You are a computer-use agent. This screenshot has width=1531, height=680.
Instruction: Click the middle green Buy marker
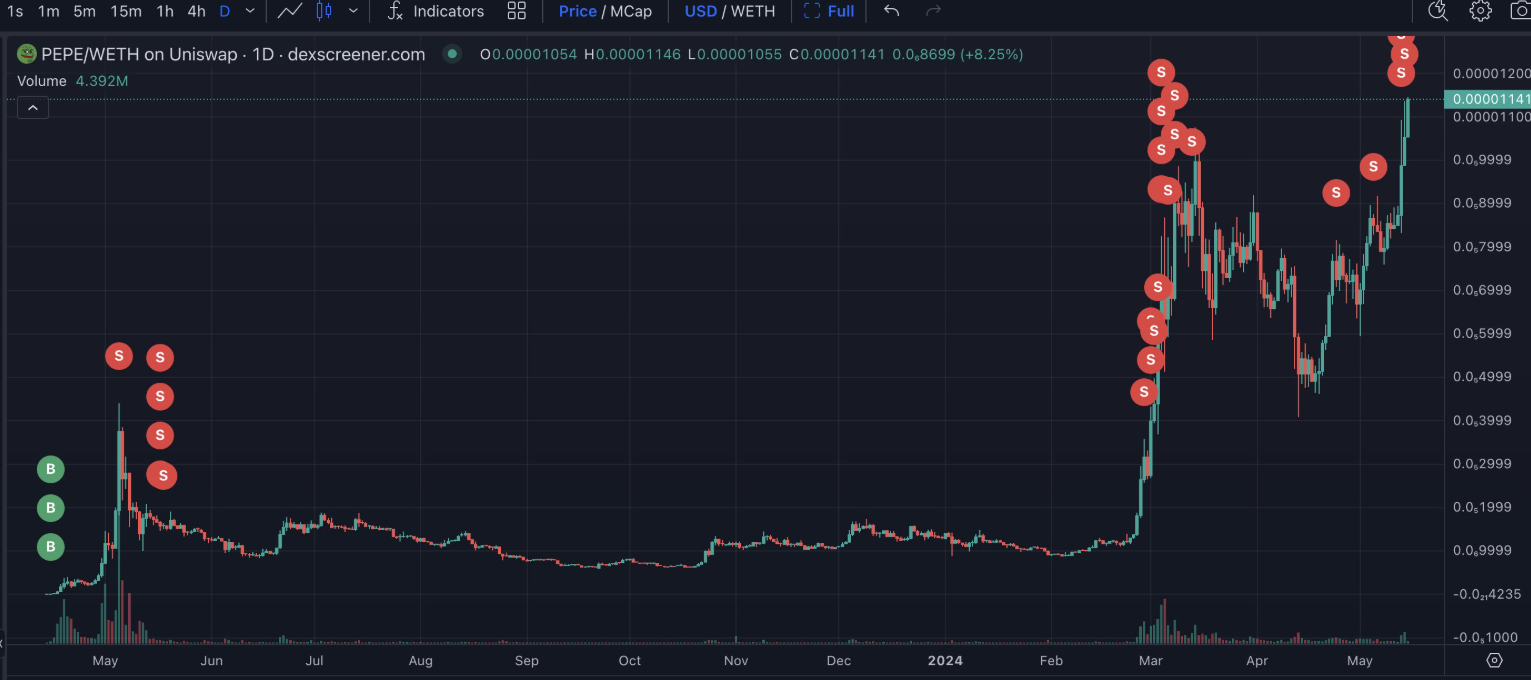51,508
